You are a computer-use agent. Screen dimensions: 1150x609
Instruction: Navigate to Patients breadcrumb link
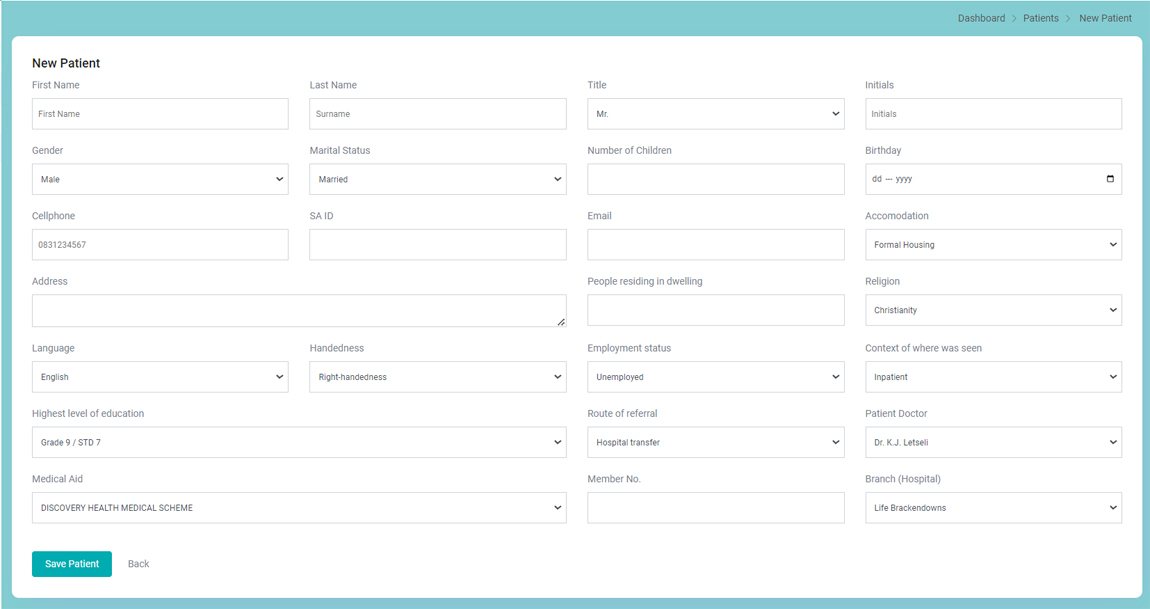1040,18
